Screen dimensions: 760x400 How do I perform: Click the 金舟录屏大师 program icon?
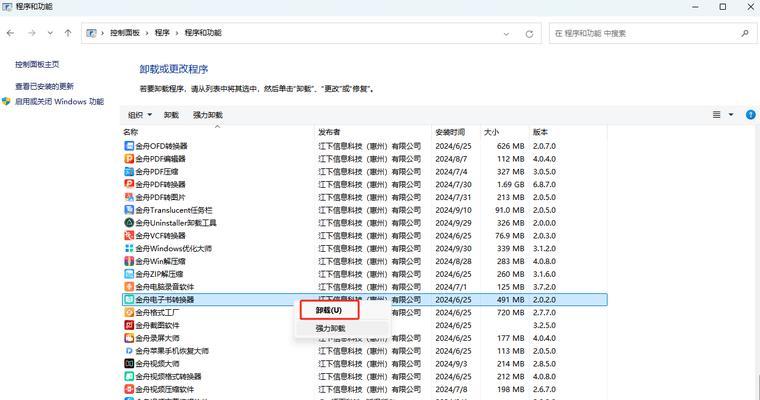(129, 338)
